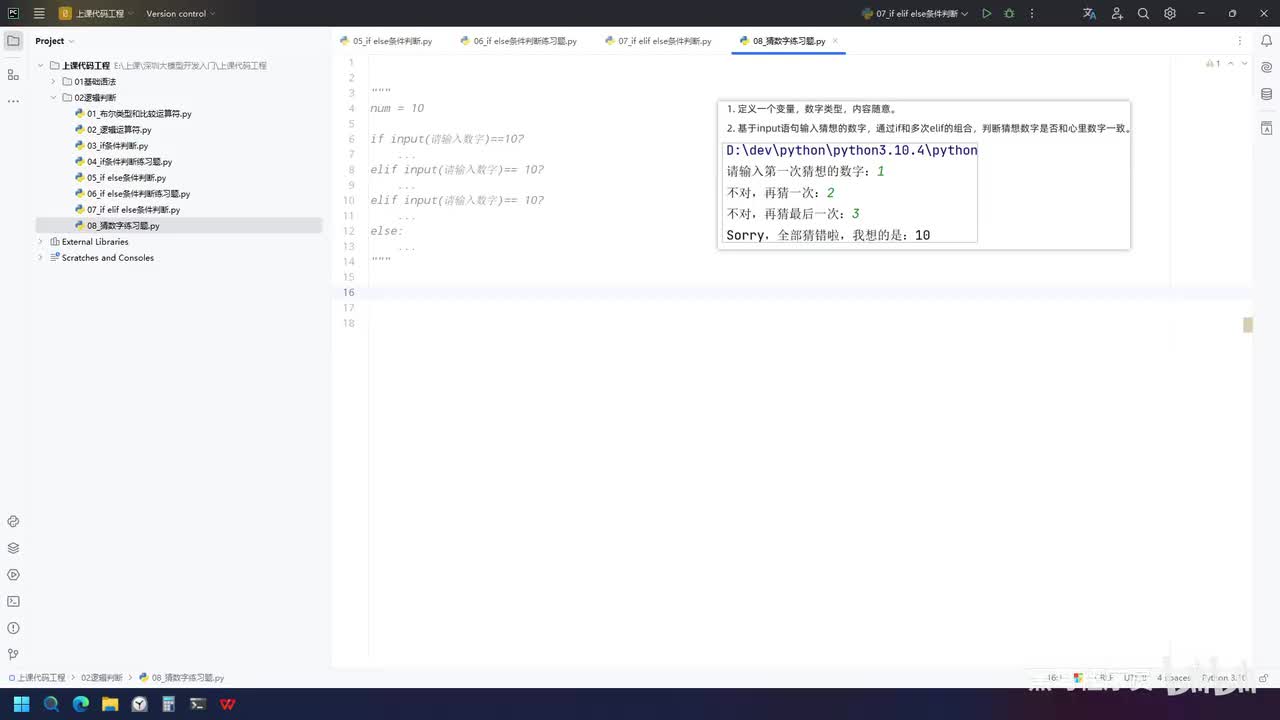Select 05_if else条件判断.py in project tree
1280x720 pixels.
pos(119,178)
